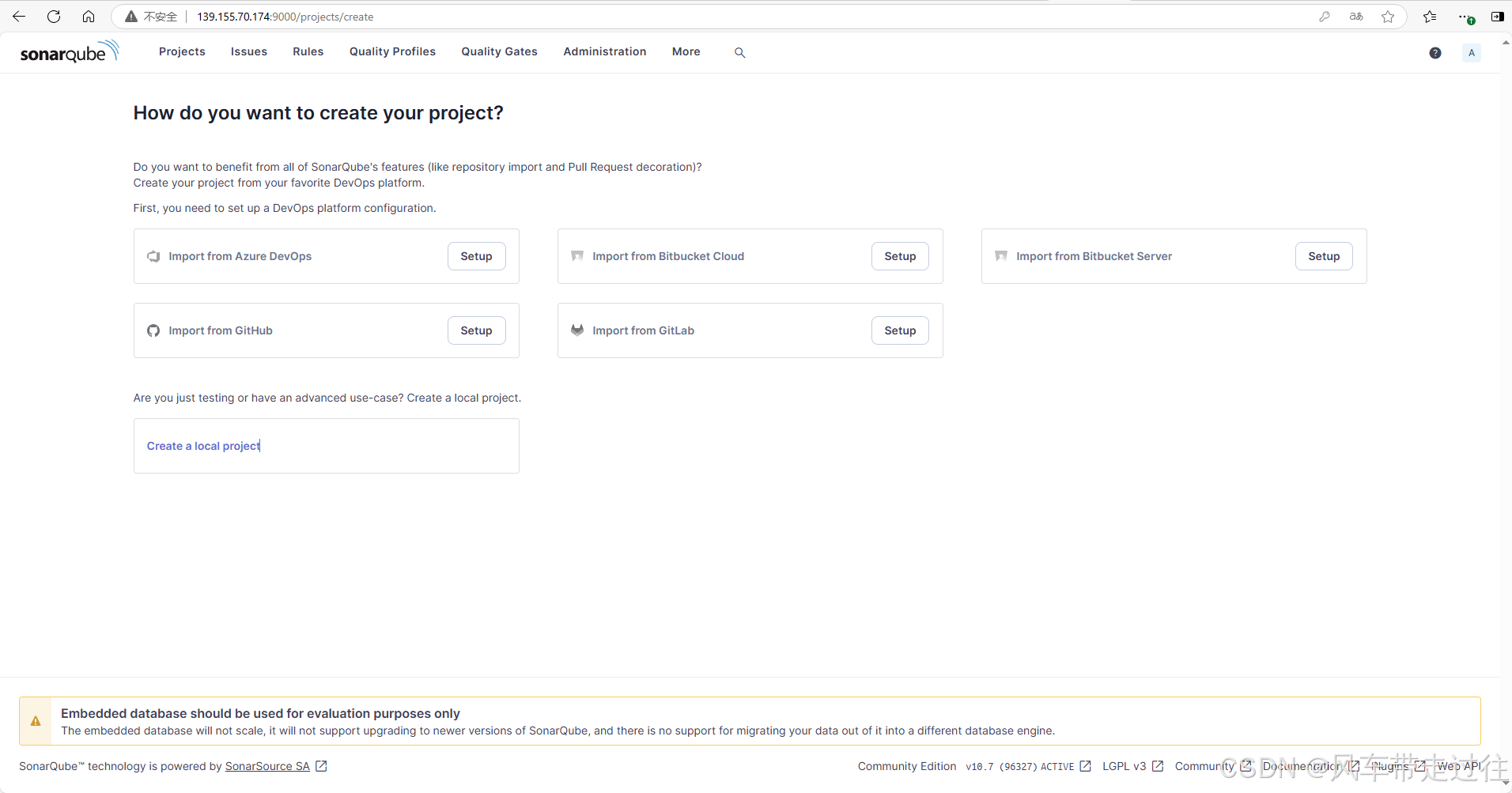The width and height of the screenshot is (1512, 793).
Task: Open the search magnifier in navbar
Action: coord(739,52)
